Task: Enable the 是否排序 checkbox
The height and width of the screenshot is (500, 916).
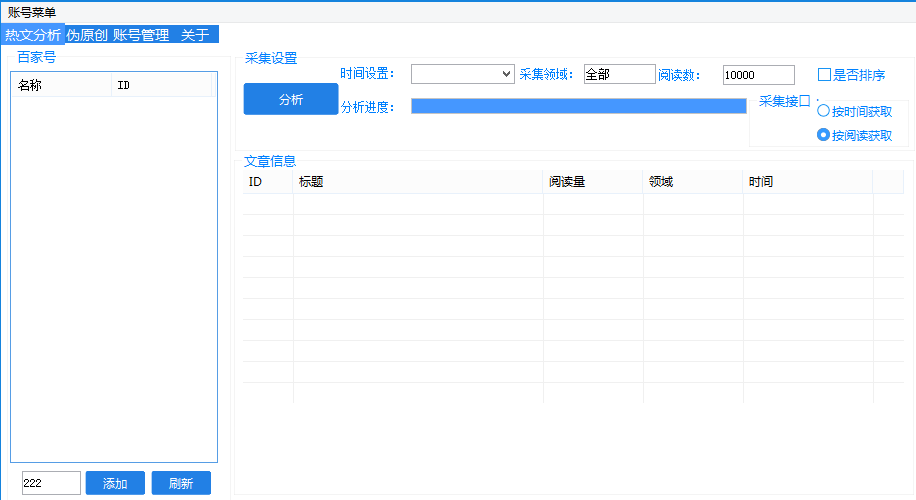Action: tap(825, 75)
